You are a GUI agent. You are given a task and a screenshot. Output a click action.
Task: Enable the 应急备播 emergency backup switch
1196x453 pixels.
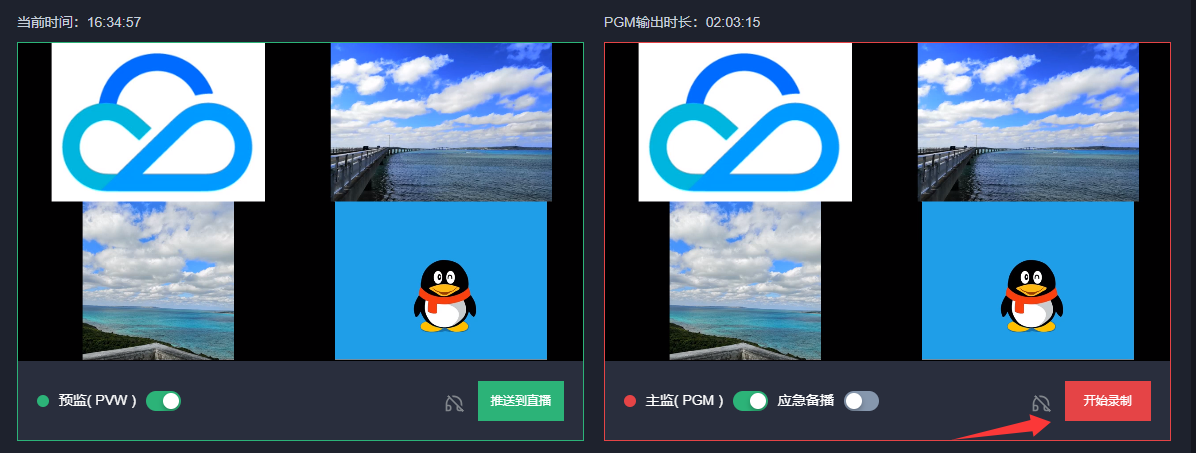click(x=861, y=400)
